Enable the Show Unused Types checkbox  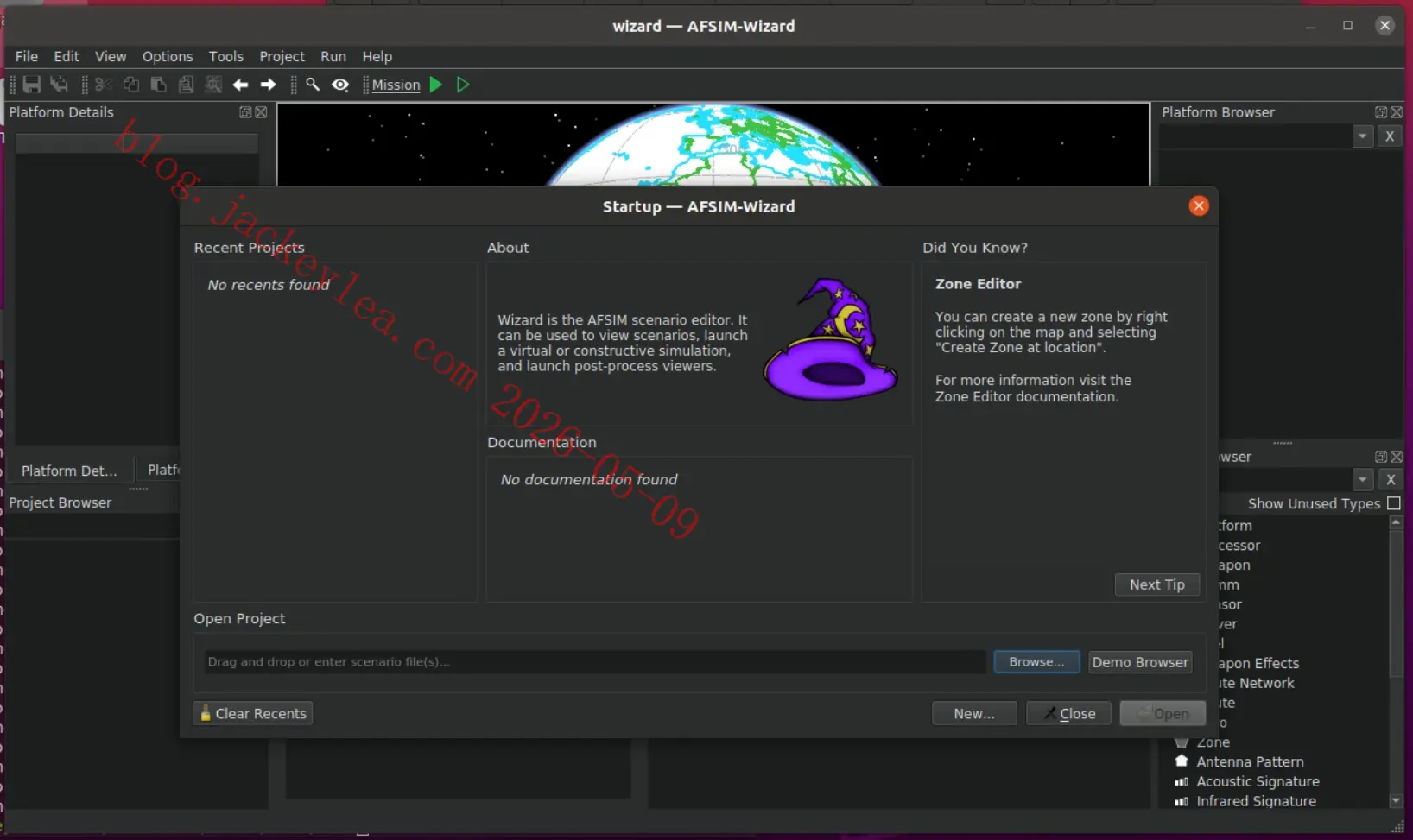(1393, 503)
